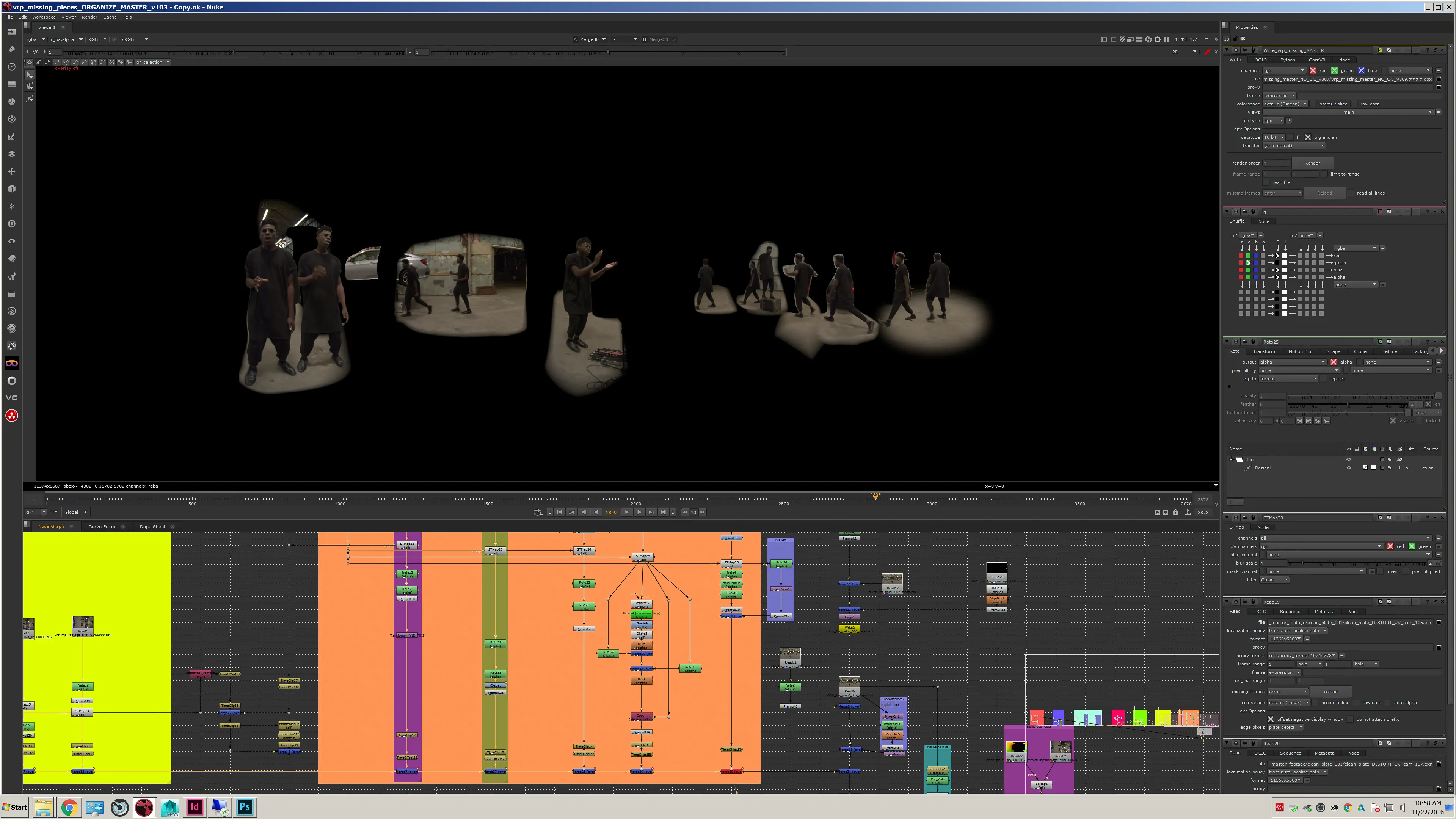Open the Render menu
This screenshot has height=819, width=1456.
click(x=89, y=17)
